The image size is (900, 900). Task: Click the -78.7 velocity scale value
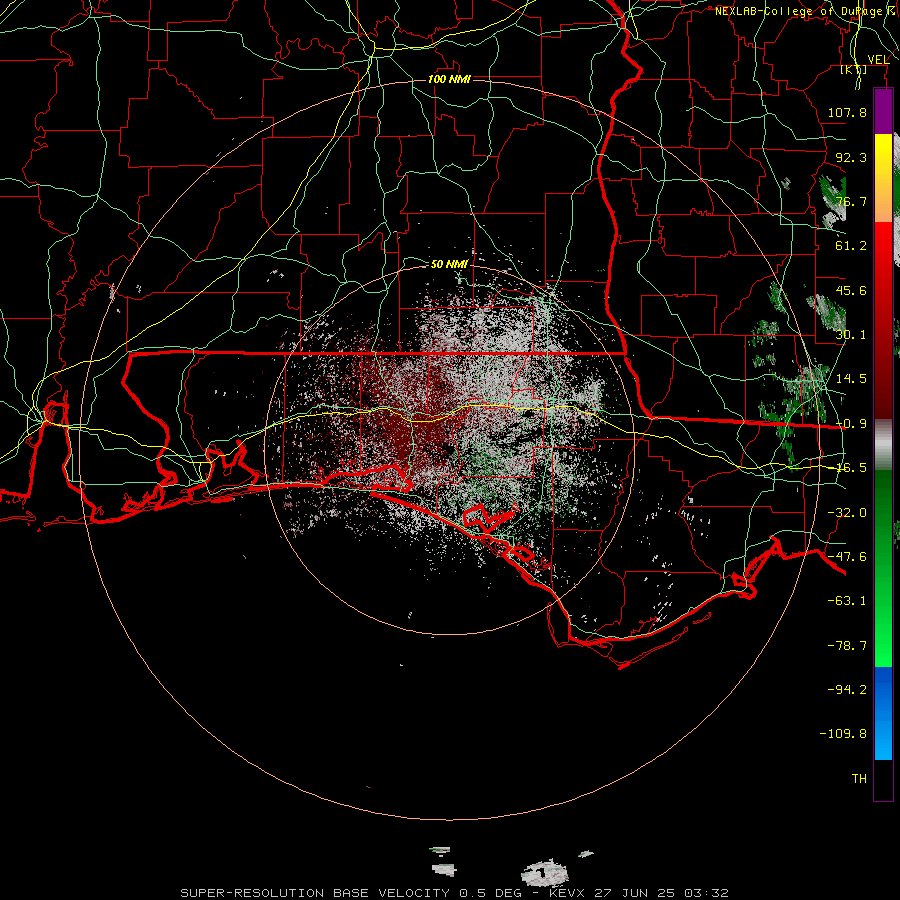click(x=847, y=646)
